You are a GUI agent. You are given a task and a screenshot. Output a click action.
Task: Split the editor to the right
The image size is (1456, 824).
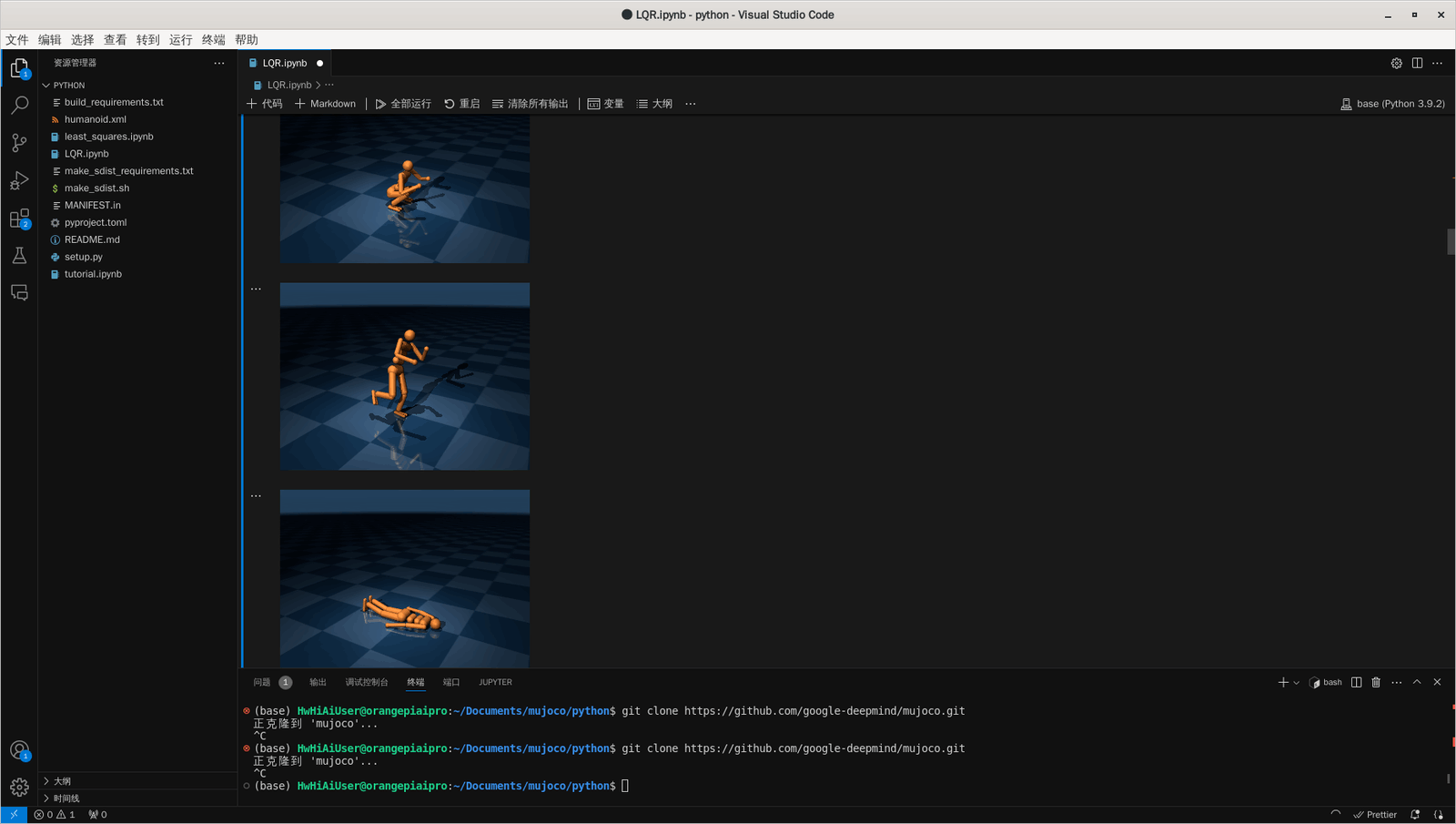coord(1417,63)
